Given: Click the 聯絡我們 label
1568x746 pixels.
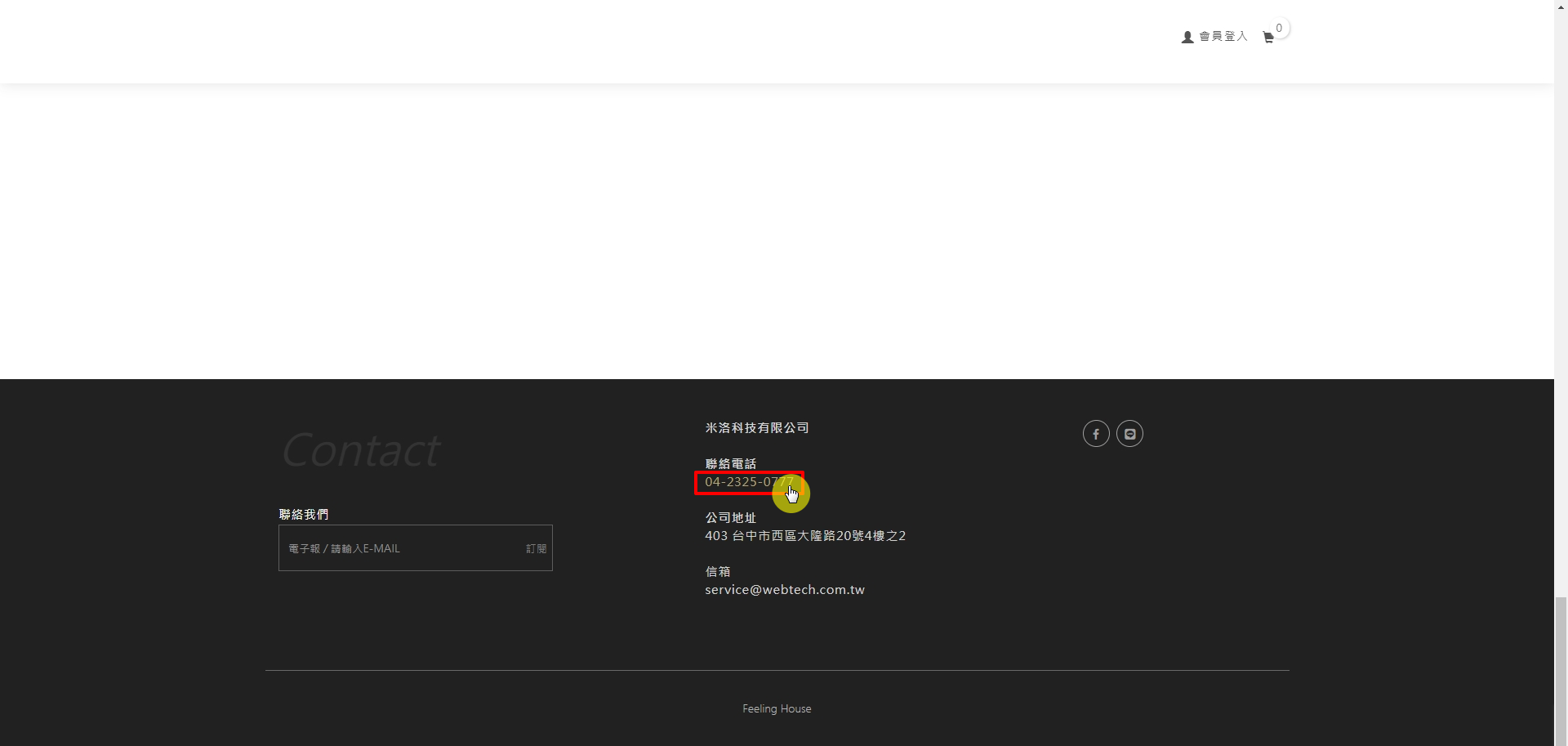Looking at the screenshot, I should tap(304, 515).
